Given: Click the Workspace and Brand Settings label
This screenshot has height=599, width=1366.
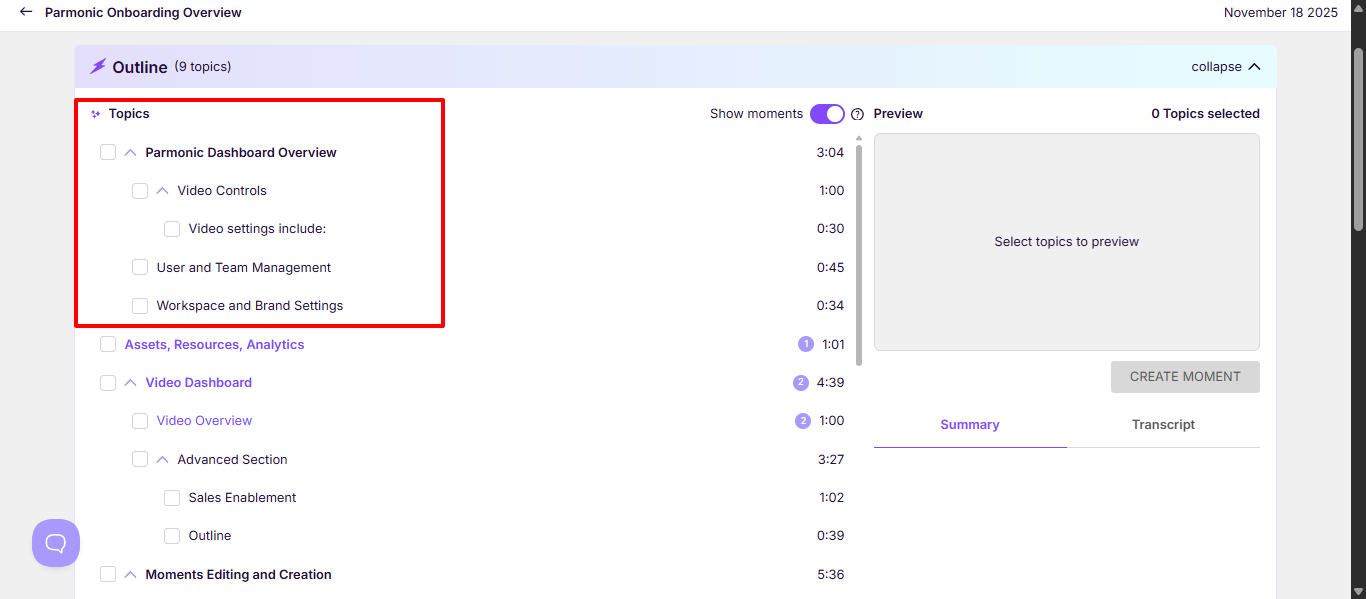Looking at the screenshot, I should point(250,306).
